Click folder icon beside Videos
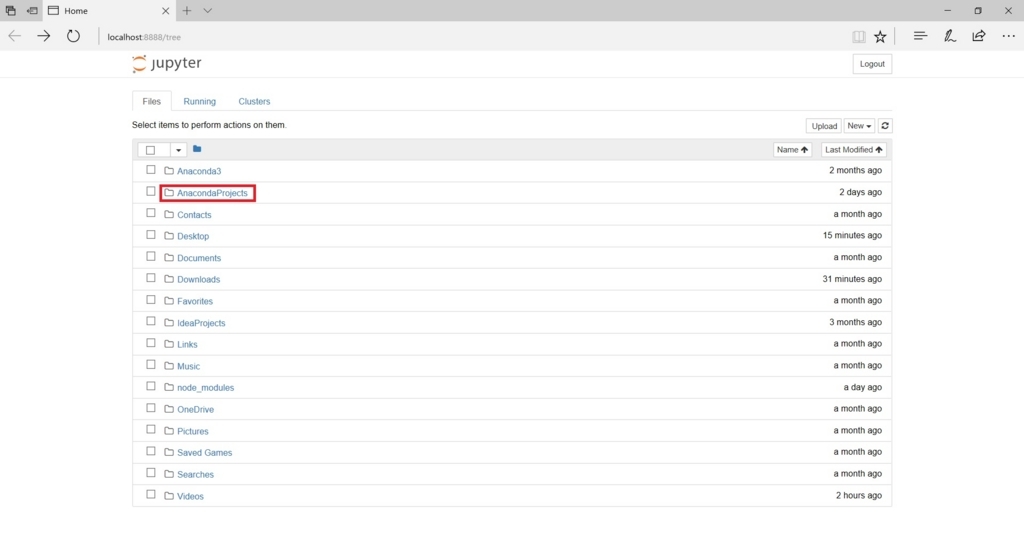This screenshot has height=549, width=1024. coord(169,495)
